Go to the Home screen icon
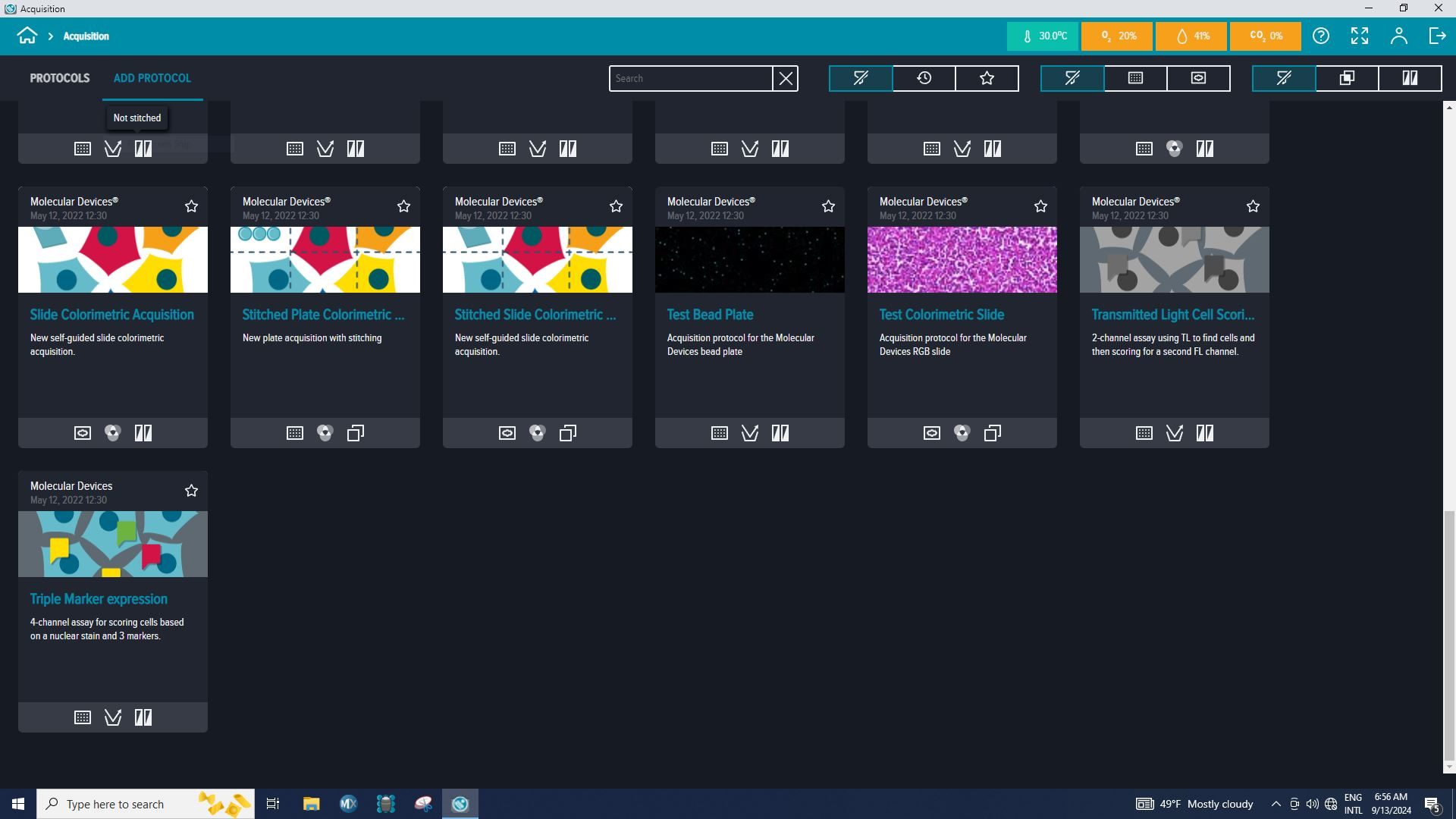The height and width of the screenshot is (819, 1456). [27, 36]
